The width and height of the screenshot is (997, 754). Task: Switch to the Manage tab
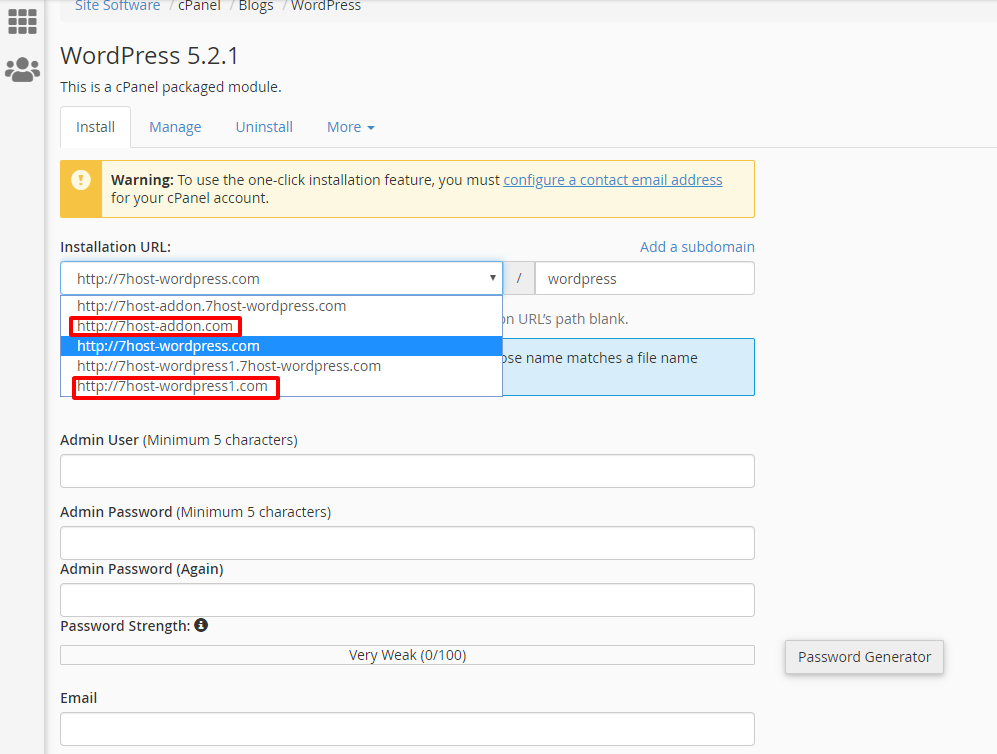pos(175,127)
